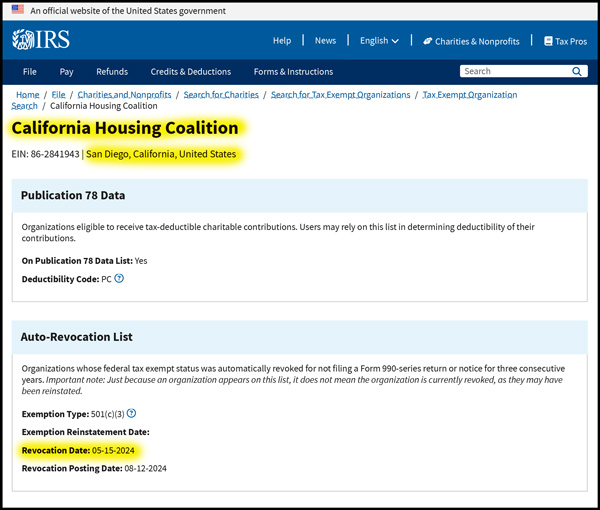
Task: Select the EIN: 86-2841943 text
Action: 46,154
